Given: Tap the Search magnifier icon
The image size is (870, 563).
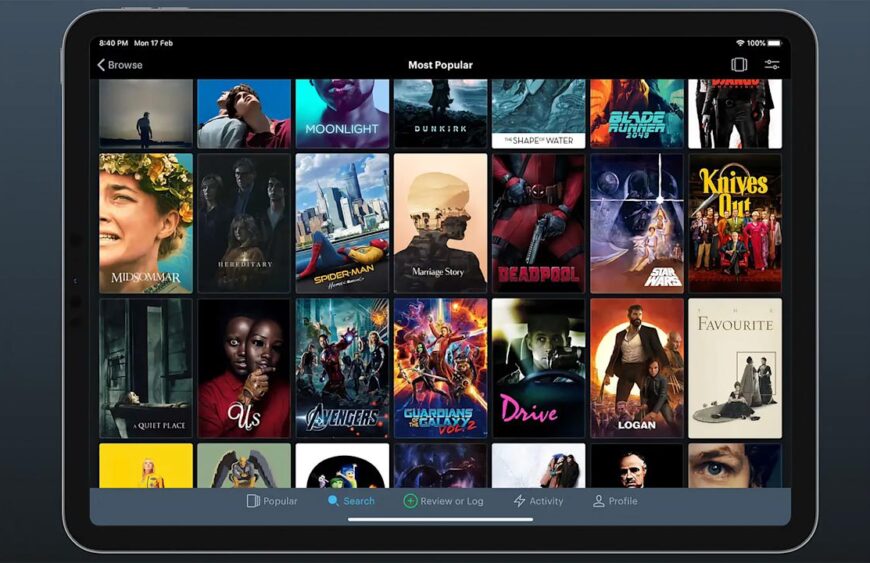Looking at the screenshot, I should click(333, 500).
